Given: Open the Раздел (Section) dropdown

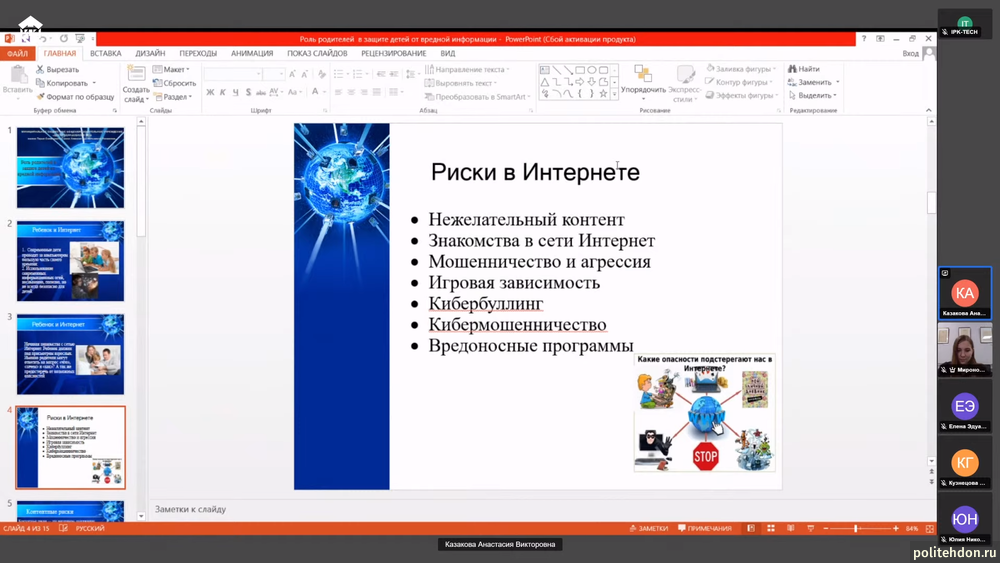Looking at the screenshot, I should point(172,97).
